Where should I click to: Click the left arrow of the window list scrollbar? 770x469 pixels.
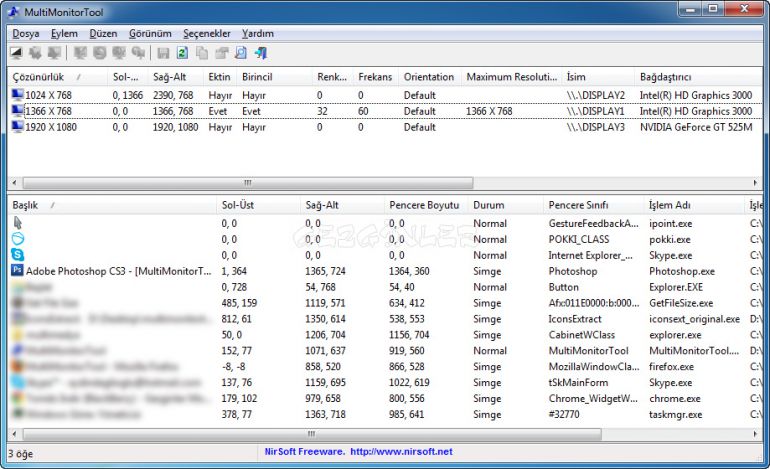(x=14, y=434)
